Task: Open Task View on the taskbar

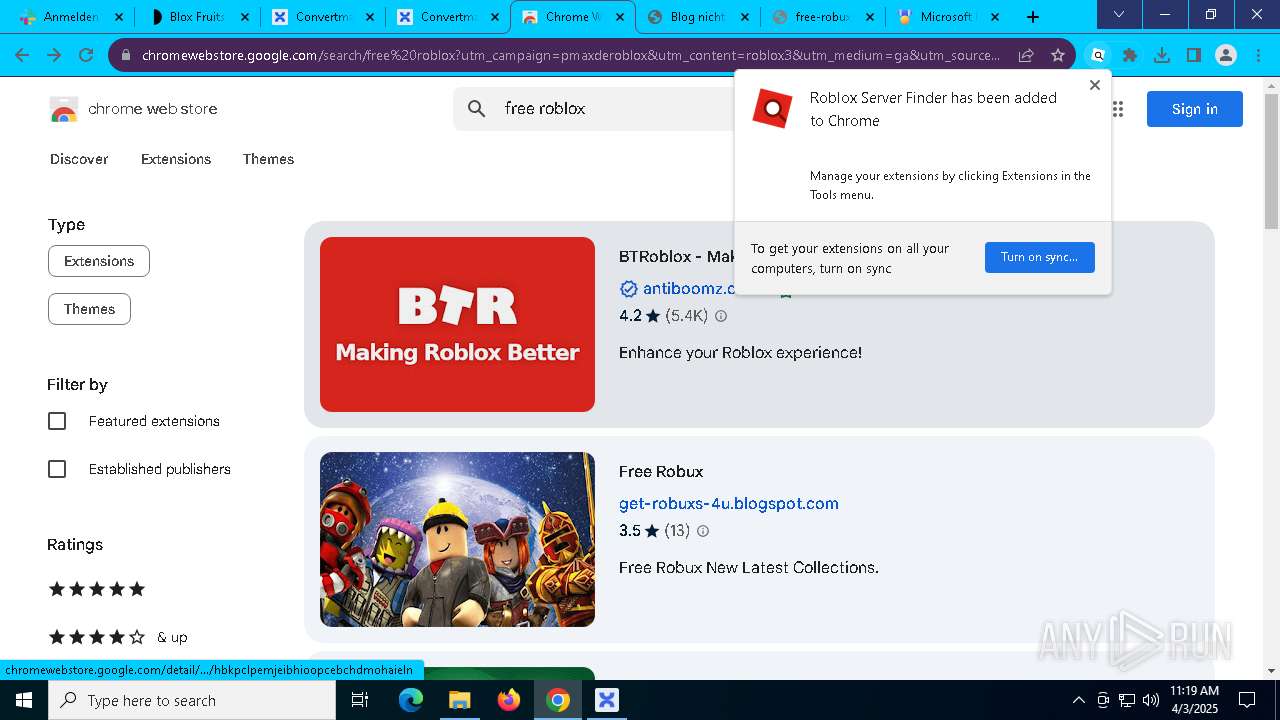Action: [360, 700]
